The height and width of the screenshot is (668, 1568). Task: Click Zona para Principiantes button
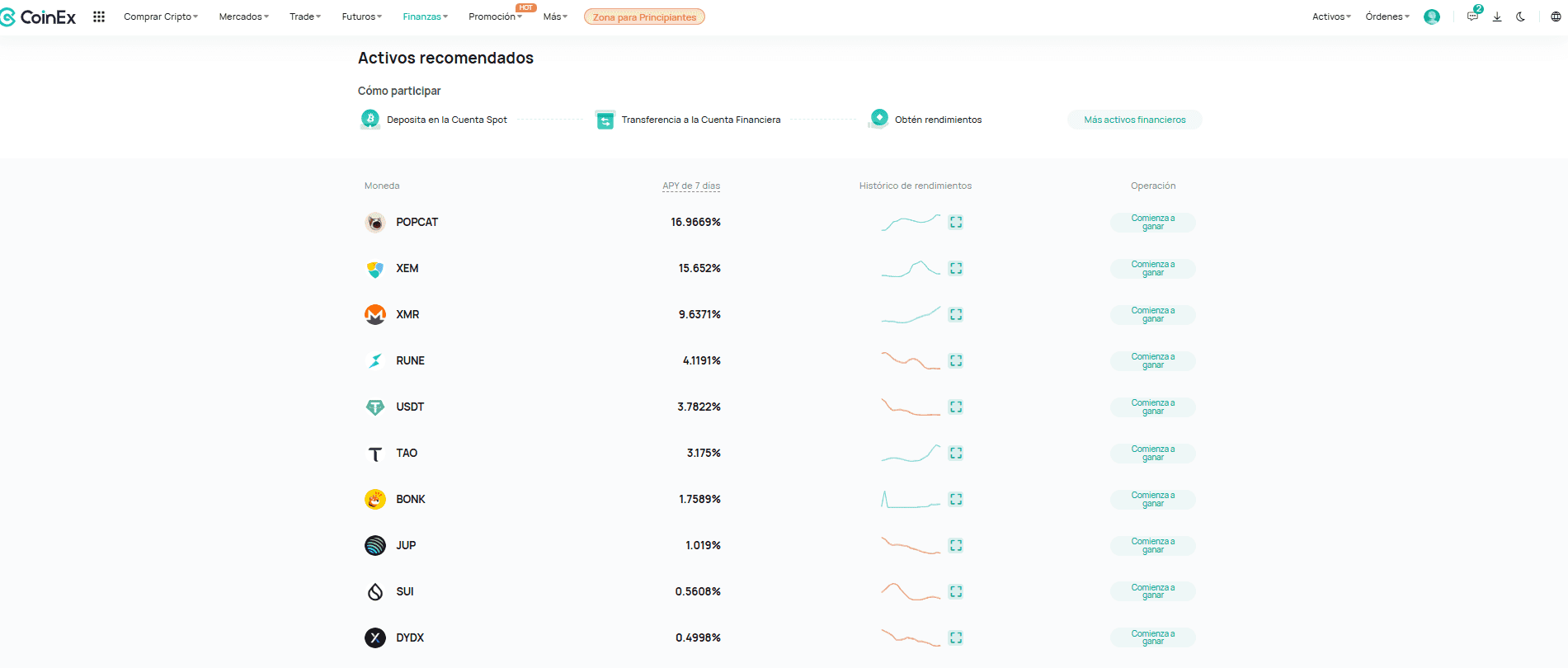click(644, 16)
